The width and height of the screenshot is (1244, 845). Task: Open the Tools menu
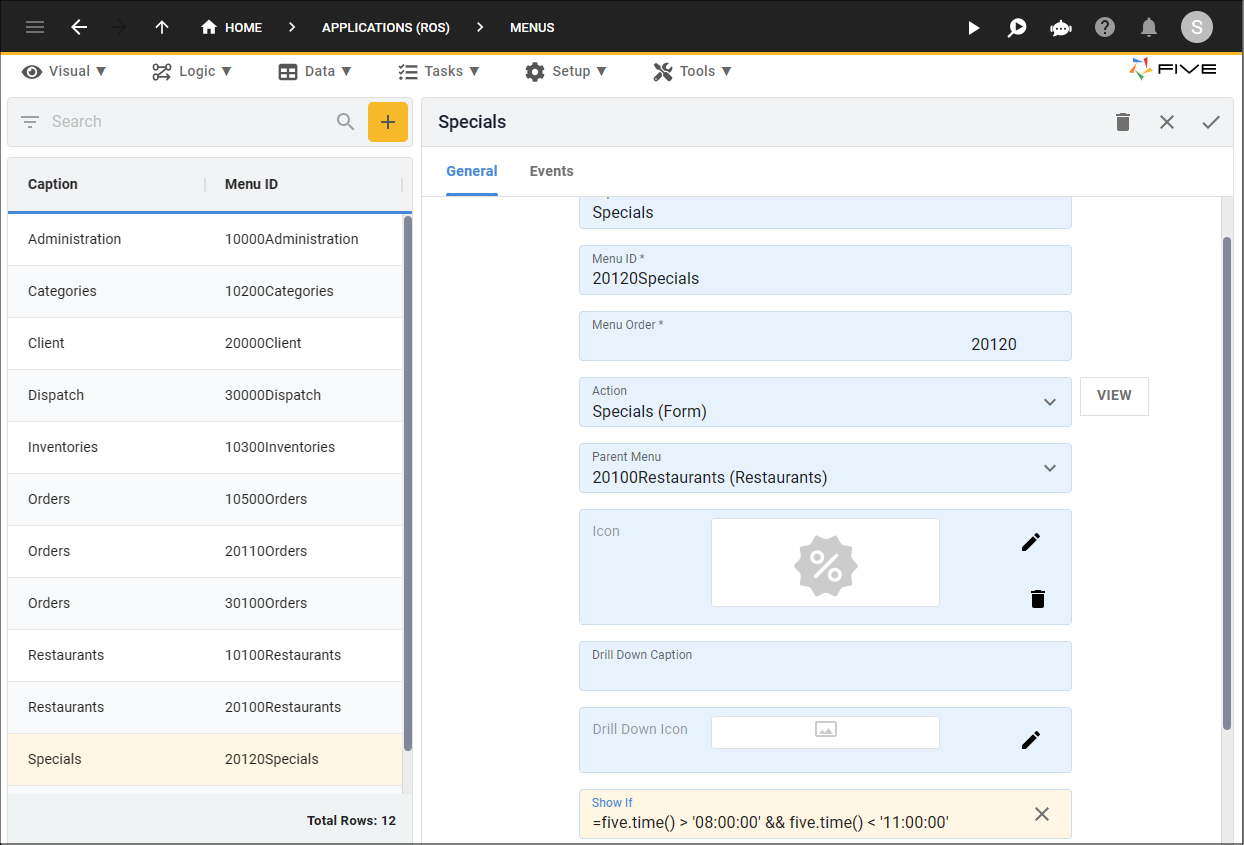pos(692,71)
